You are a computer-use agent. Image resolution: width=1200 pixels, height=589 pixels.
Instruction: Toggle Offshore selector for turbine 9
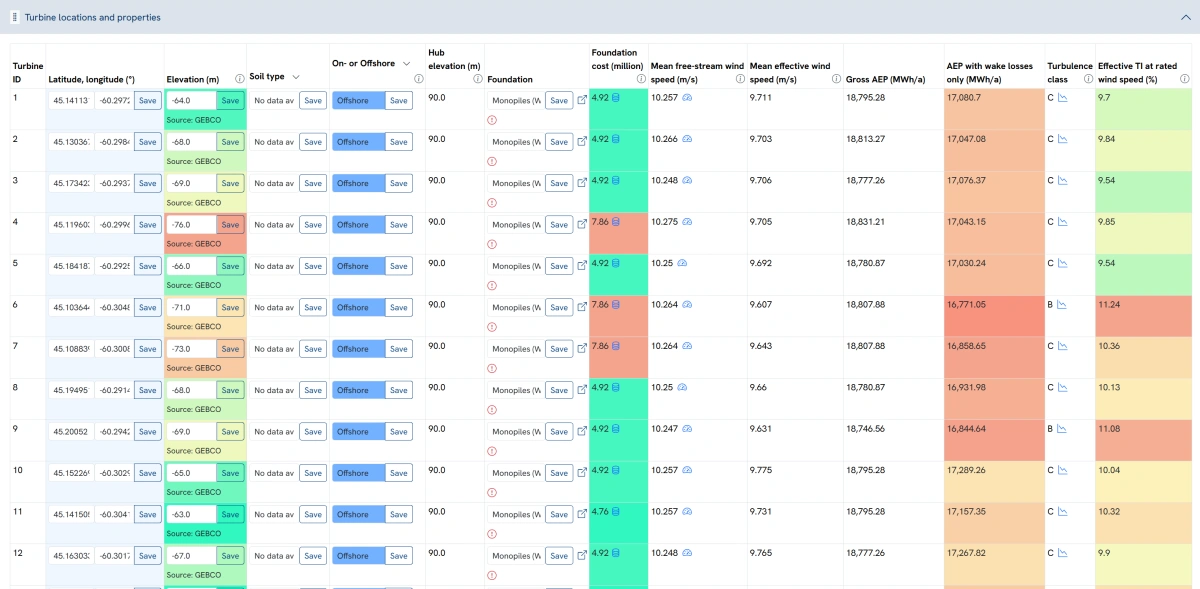(358, 432)
